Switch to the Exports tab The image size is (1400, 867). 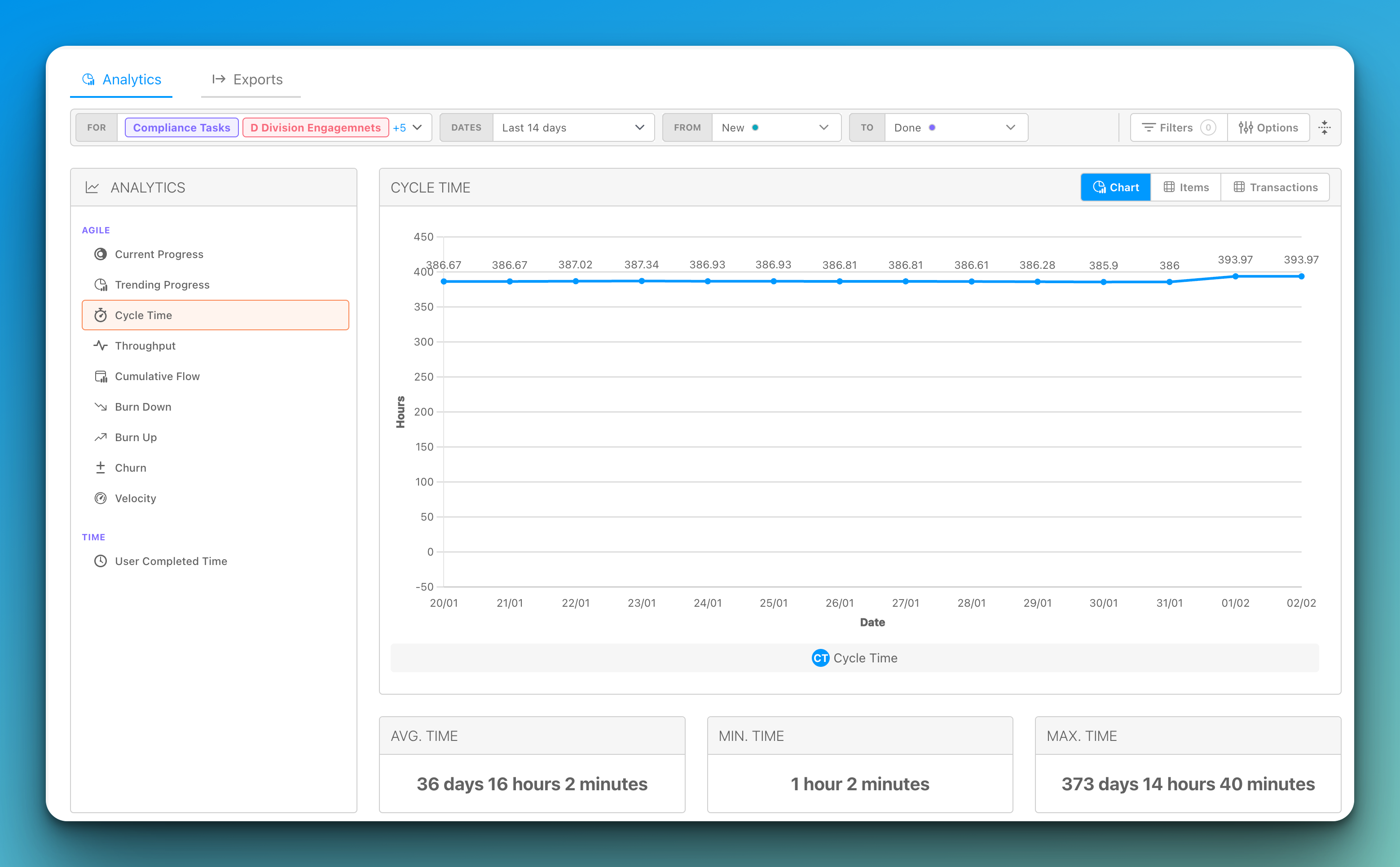click(248, 79)
